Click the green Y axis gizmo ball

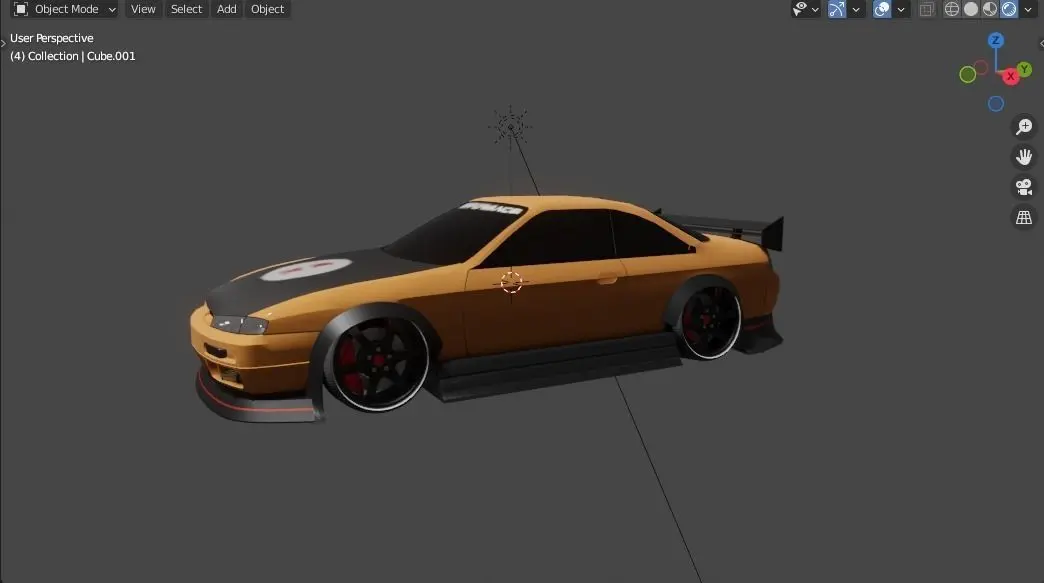(x=1025, y=69)
